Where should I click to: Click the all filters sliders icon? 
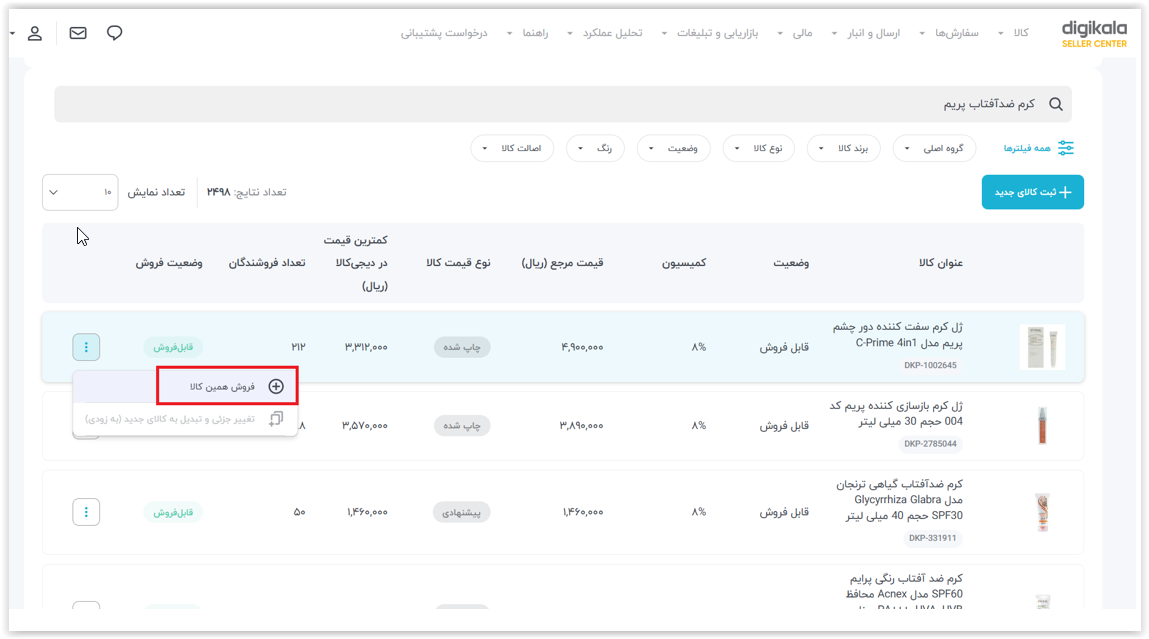(1065, 148)
